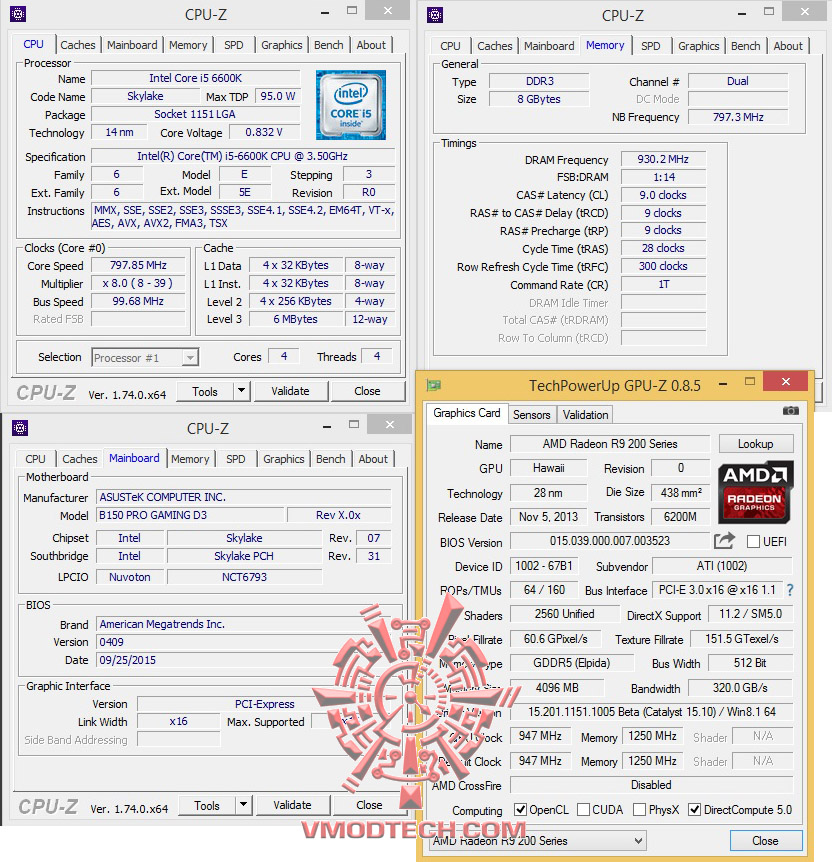Open the About tab in Memory window
Screen dimensions: 832x862
click(788, 46)
